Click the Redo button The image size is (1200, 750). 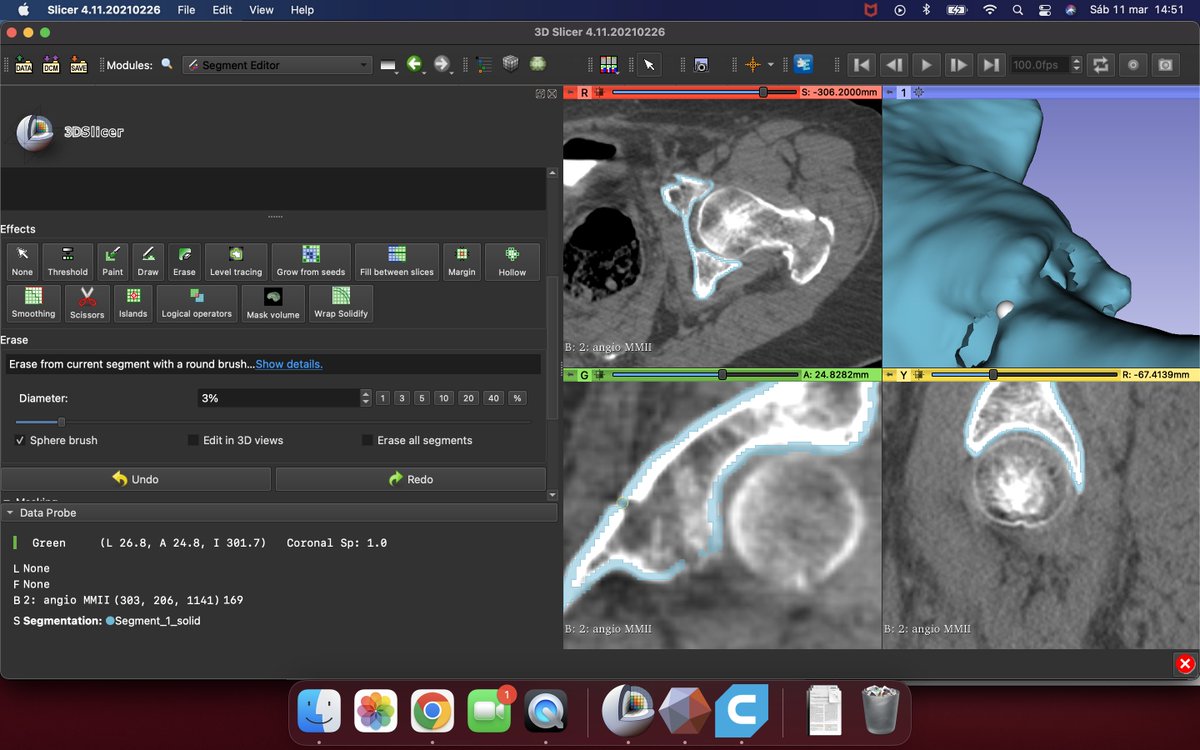coord(410,479)
